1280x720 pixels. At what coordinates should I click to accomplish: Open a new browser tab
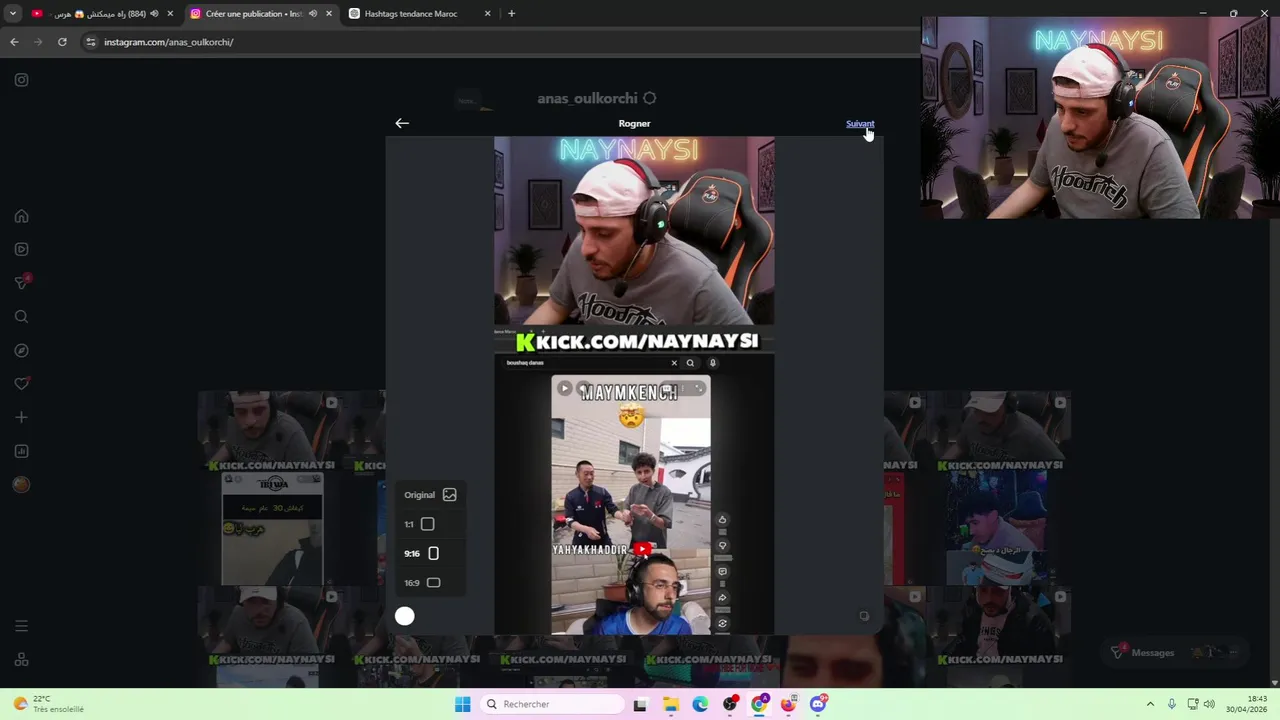pos(511,14)
